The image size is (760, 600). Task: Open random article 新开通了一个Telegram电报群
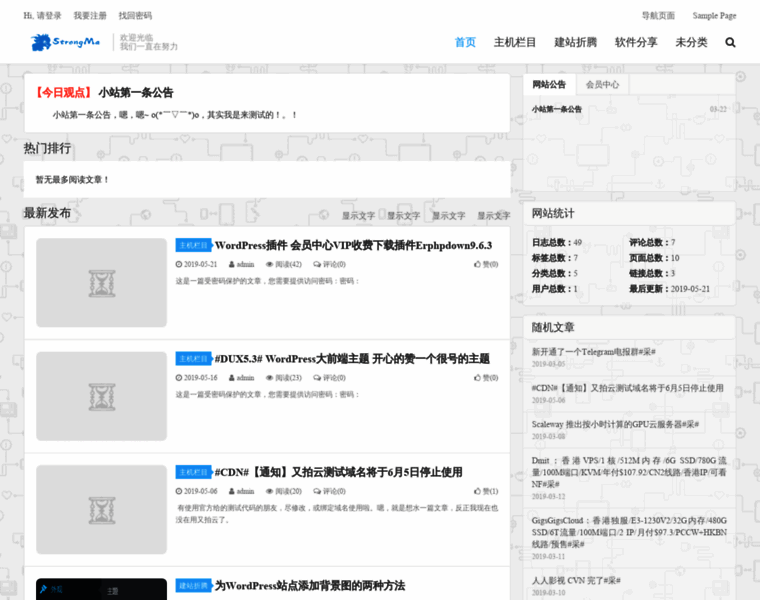(593, 352)
